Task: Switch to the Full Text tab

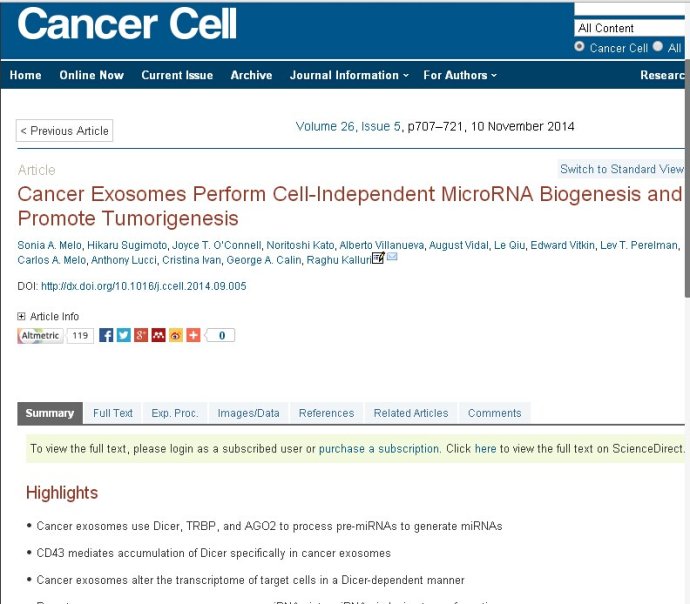Action: tap(113, 413)
